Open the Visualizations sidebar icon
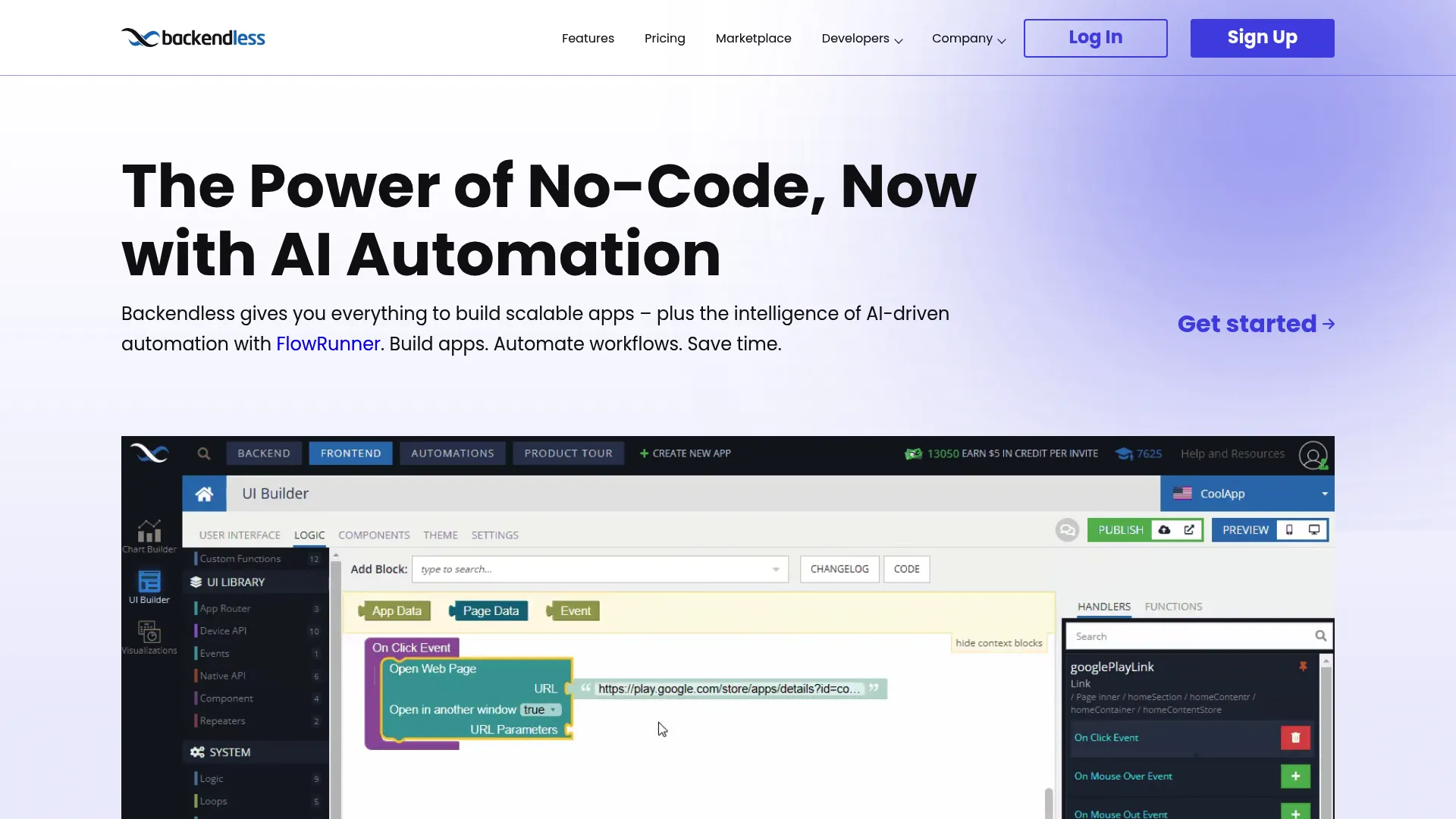 click(x=149, y=638)
